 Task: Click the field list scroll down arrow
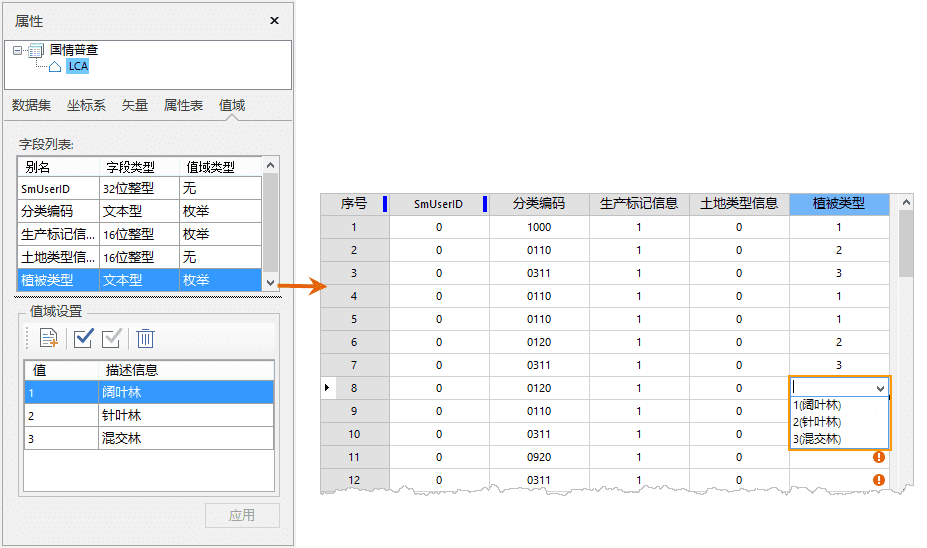[x=270, y=283]
